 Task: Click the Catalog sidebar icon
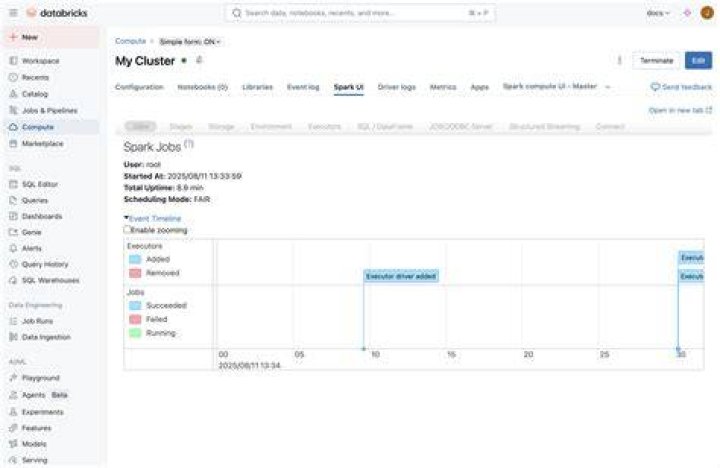click(13, 94)
